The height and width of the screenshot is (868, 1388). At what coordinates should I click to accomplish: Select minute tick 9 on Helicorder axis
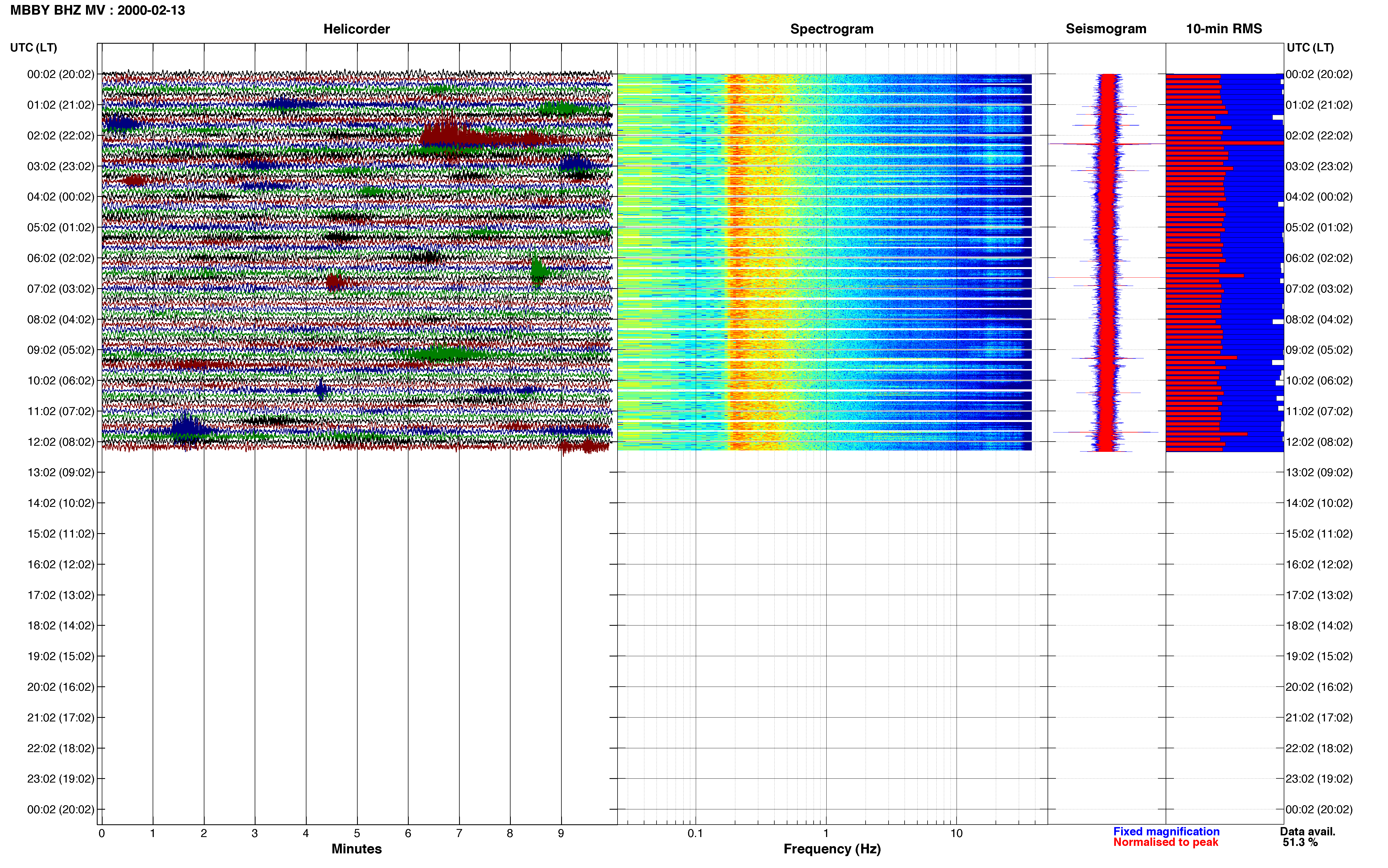click(x=561, y=833)
